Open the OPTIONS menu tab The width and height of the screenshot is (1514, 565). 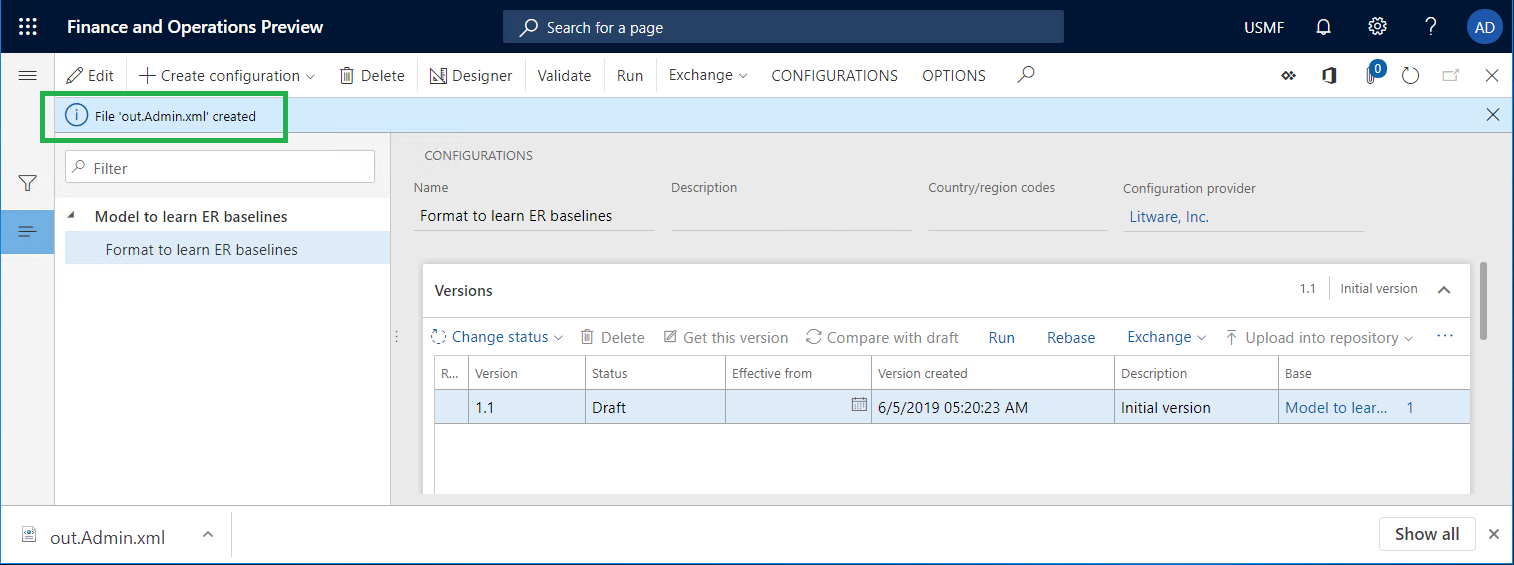coord(953,76)
